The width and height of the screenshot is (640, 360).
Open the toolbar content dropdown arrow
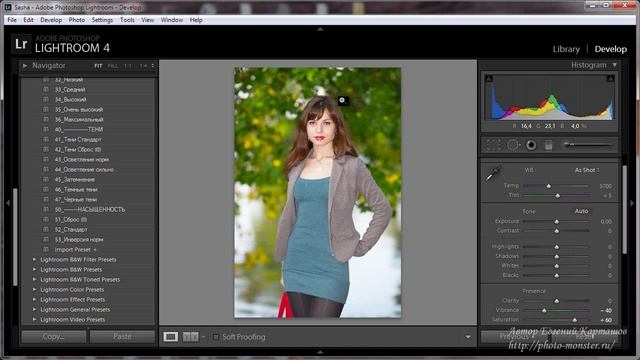pyautogui.click(x=468, y=337)
